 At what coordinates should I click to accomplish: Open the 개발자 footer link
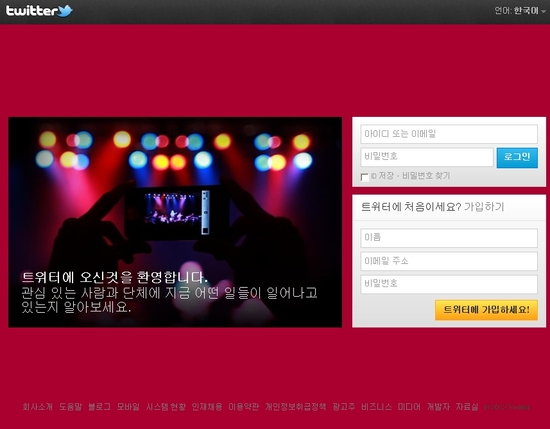pos(438,407)
